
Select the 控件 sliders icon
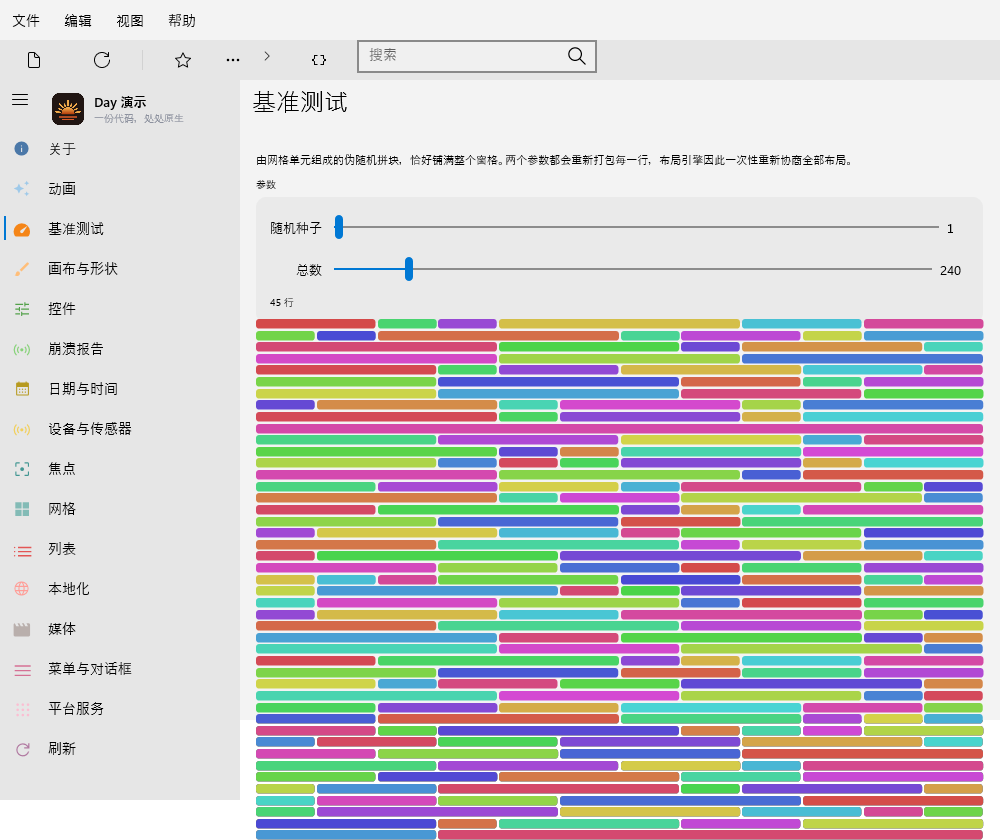tap(22, 309)
